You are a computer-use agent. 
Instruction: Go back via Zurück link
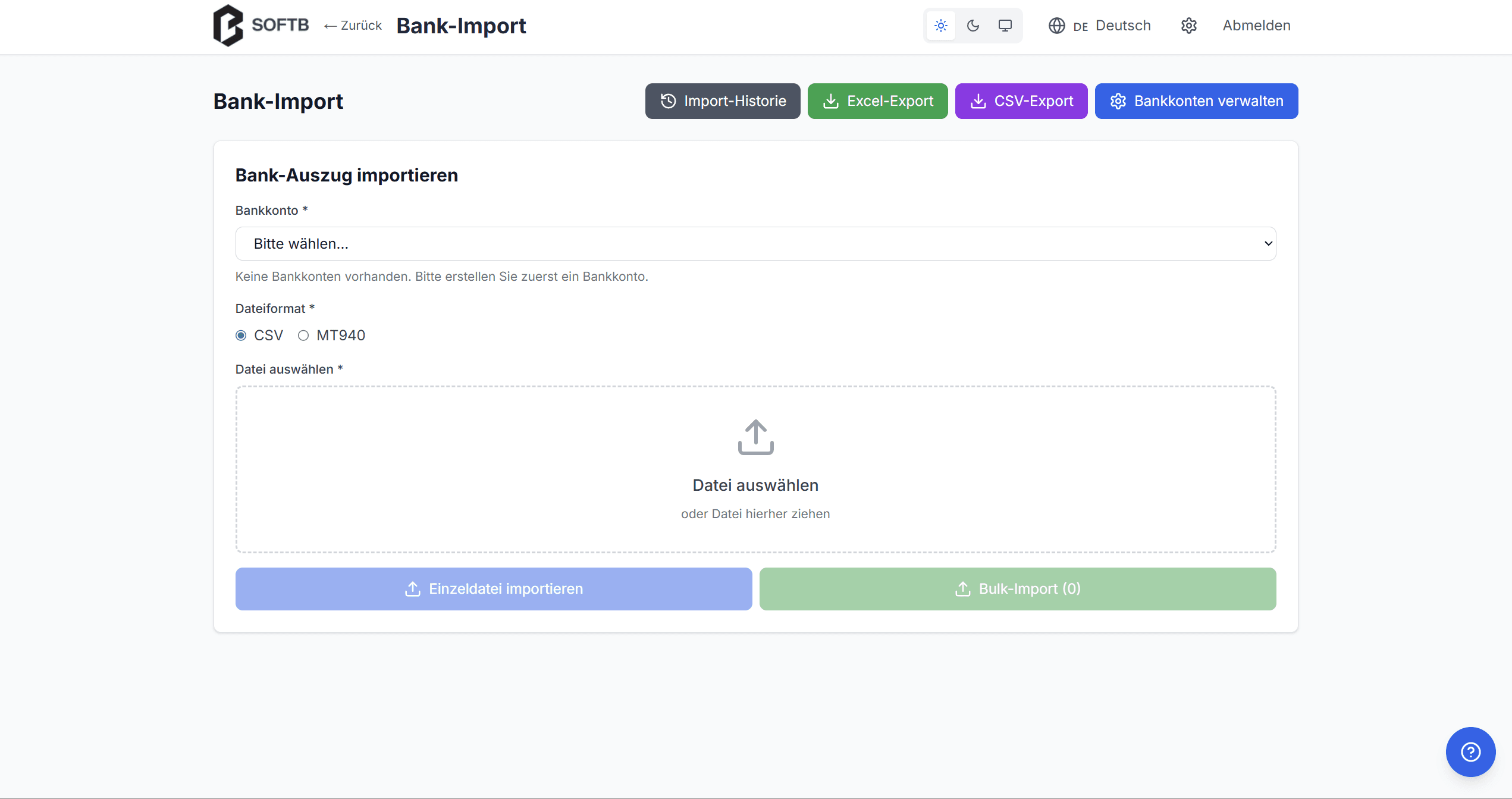tap(353, 26)
